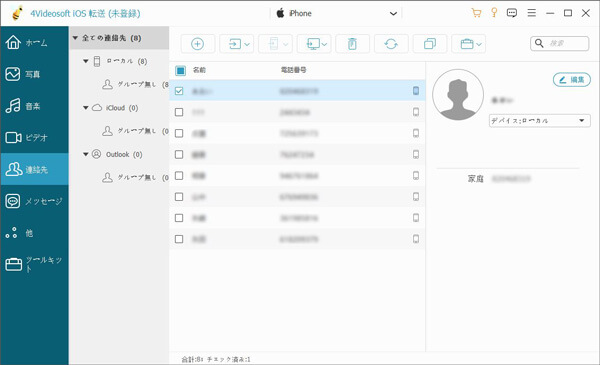
Task: Click the bee application logo
Action: pos(17,13)
